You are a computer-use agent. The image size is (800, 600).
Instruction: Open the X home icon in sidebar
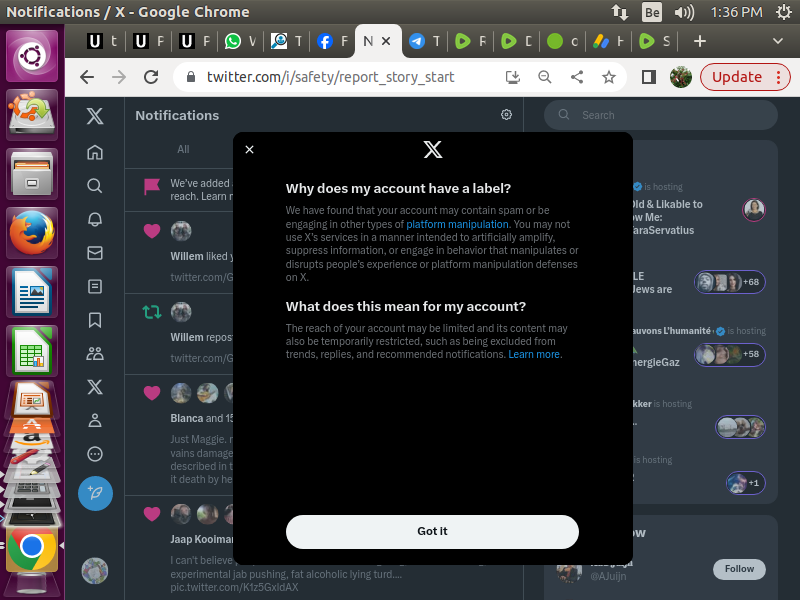tap(95, 117)
